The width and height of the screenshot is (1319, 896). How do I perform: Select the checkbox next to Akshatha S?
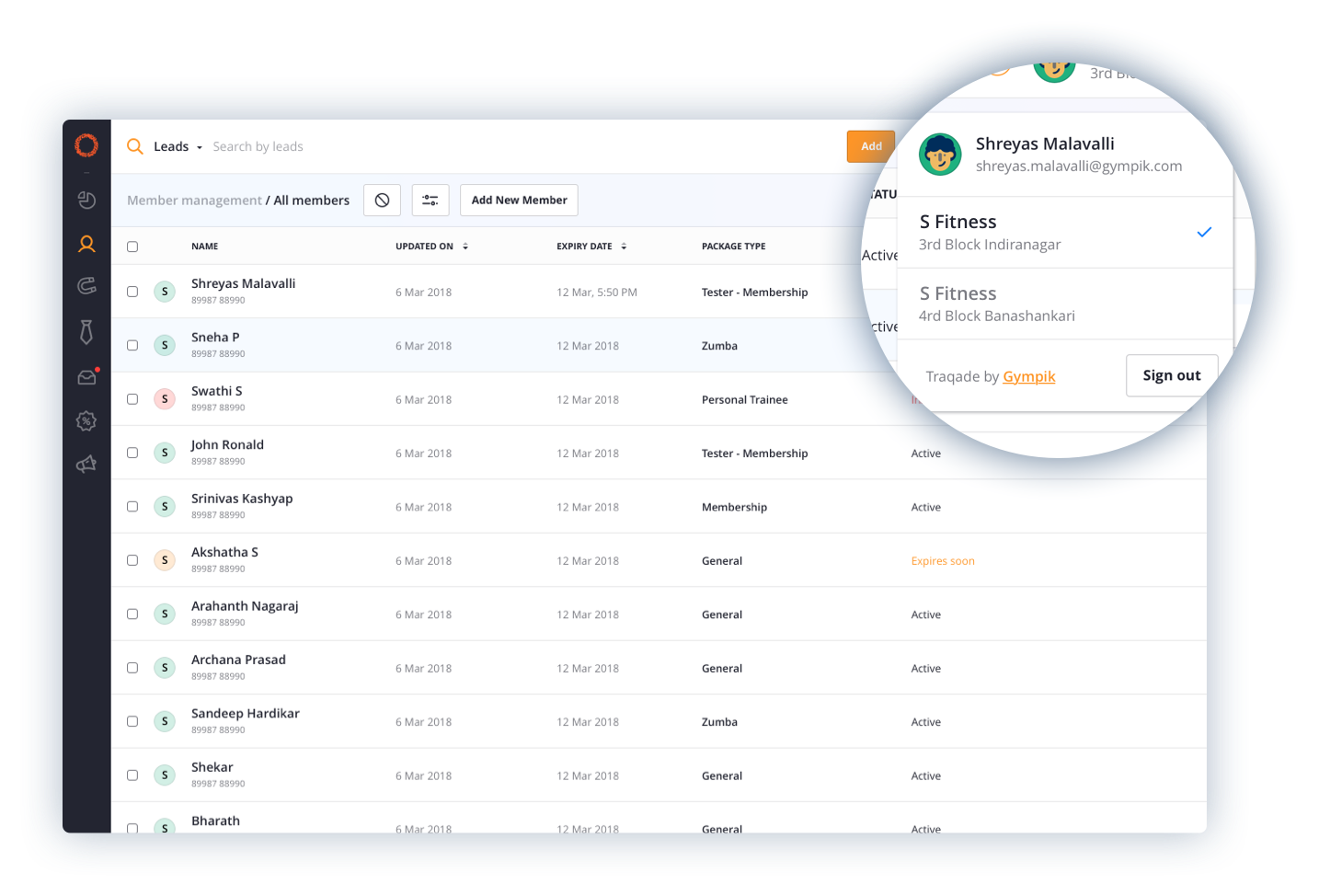click(132, 560)
